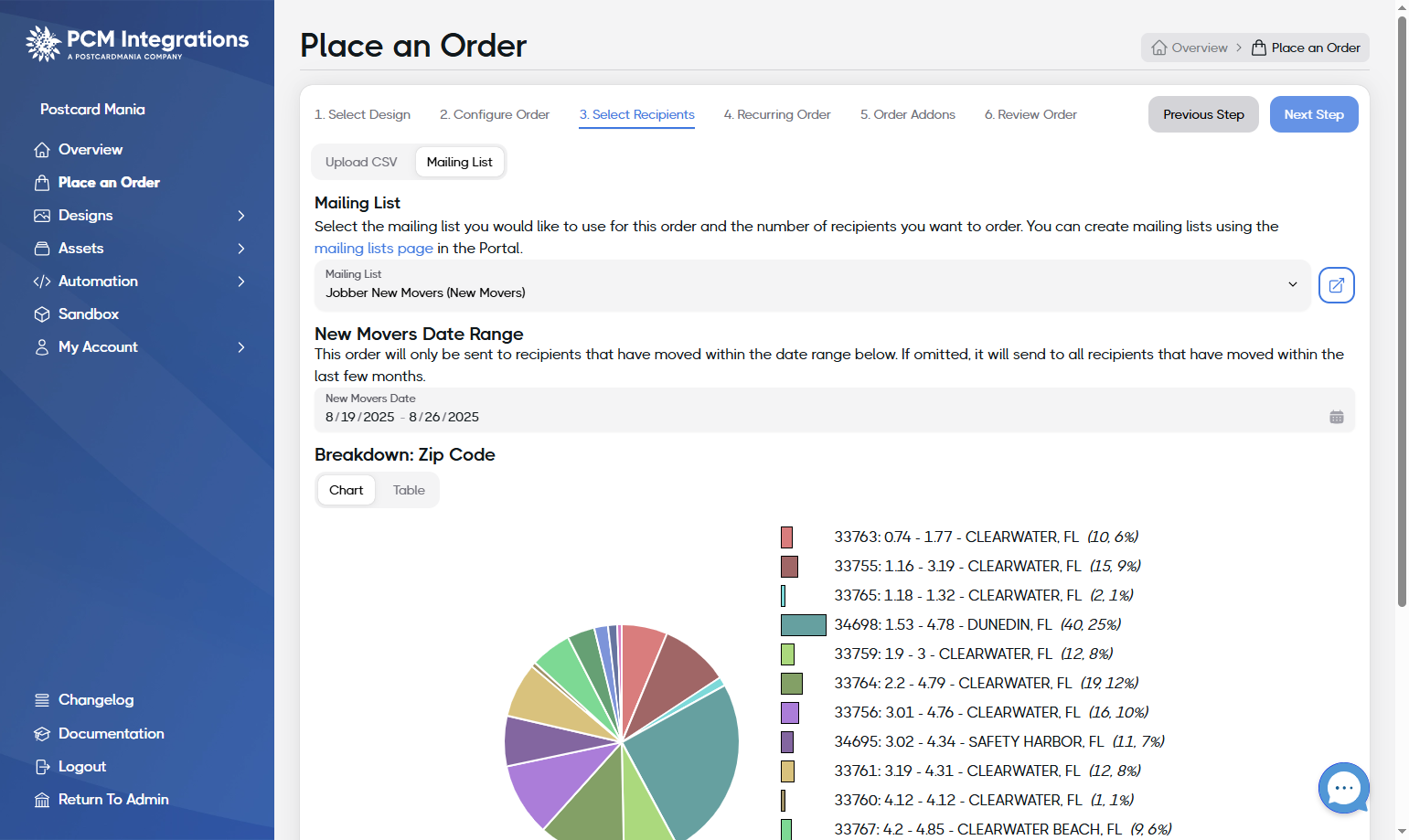
Task: Click the purple 33756 Clearwater legend swatch
Action: (x=790, y=713)
